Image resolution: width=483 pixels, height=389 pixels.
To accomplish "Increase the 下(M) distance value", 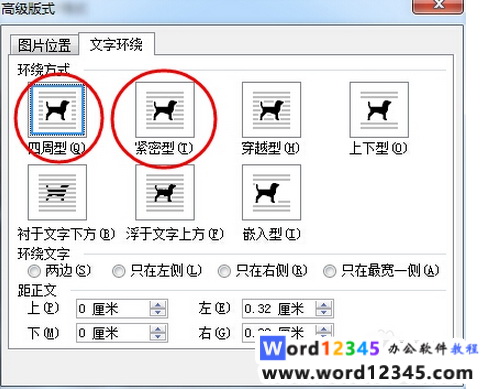I will point(158,329).
